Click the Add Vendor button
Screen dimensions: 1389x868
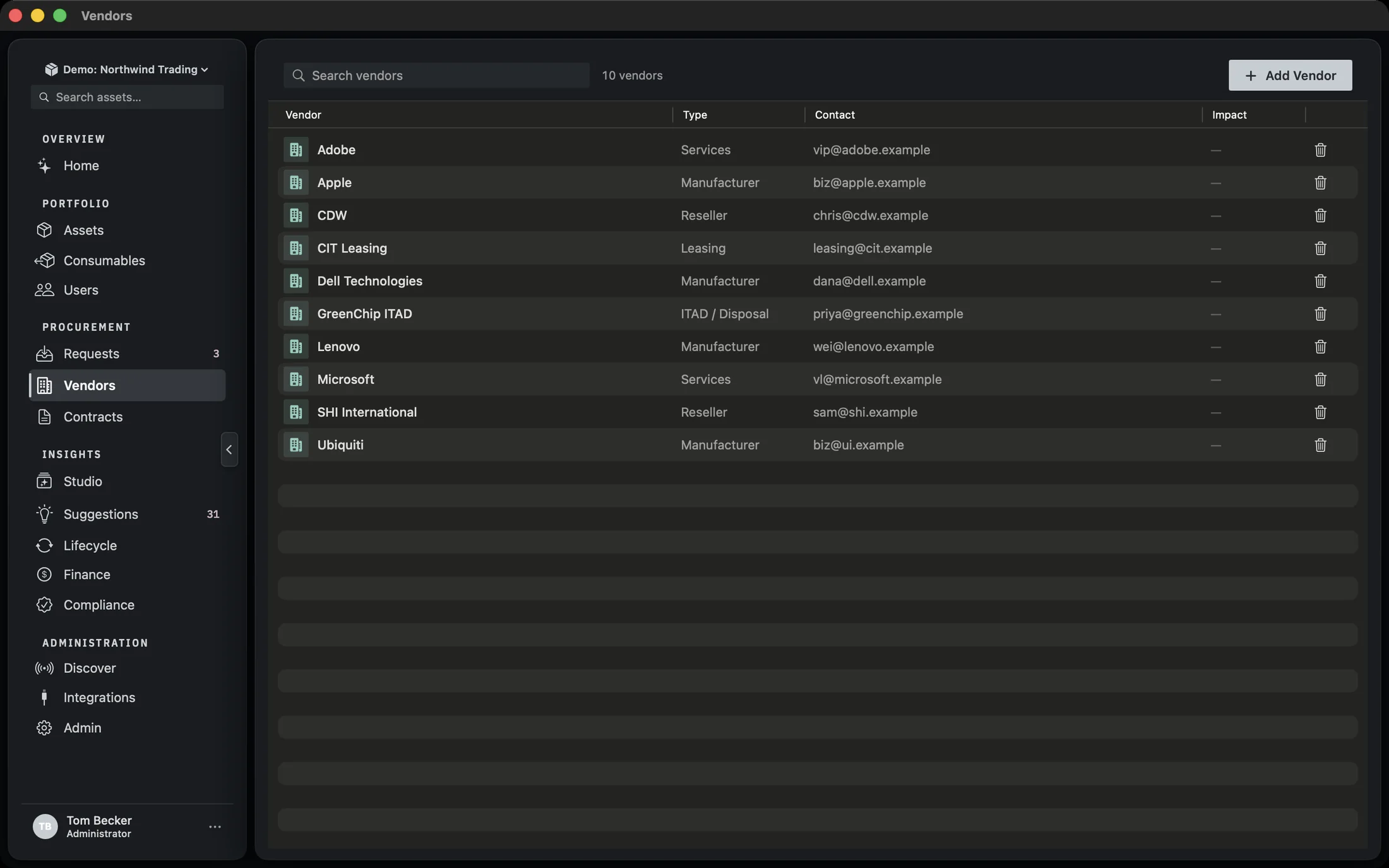pos(1290,76)
